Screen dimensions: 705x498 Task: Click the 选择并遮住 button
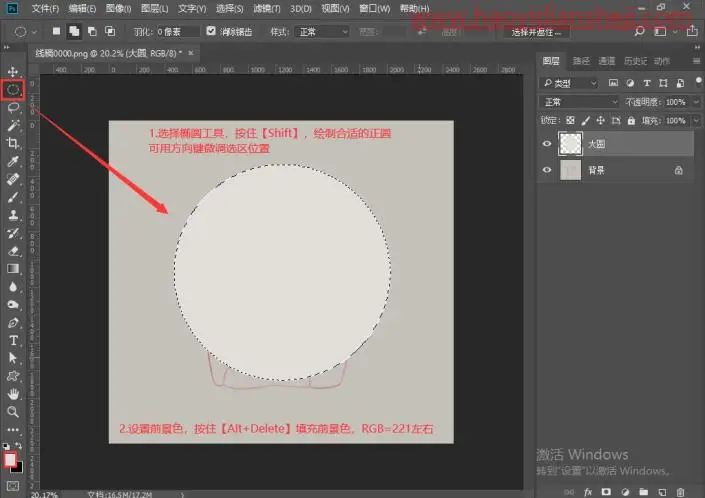point(535,32)
